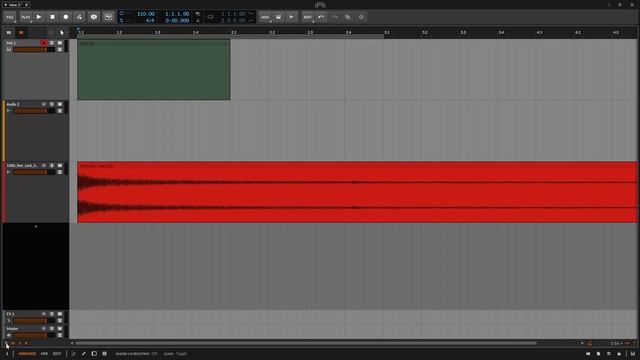
Task: Open the browser panel icon at bottom-right
Action: pos(588,354)
